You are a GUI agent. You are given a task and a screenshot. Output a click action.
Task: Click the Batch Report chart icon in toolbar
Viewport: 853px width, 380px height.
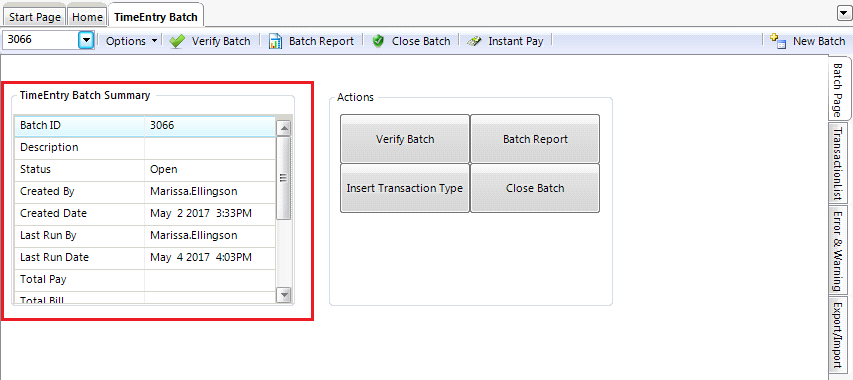[276, 41]
